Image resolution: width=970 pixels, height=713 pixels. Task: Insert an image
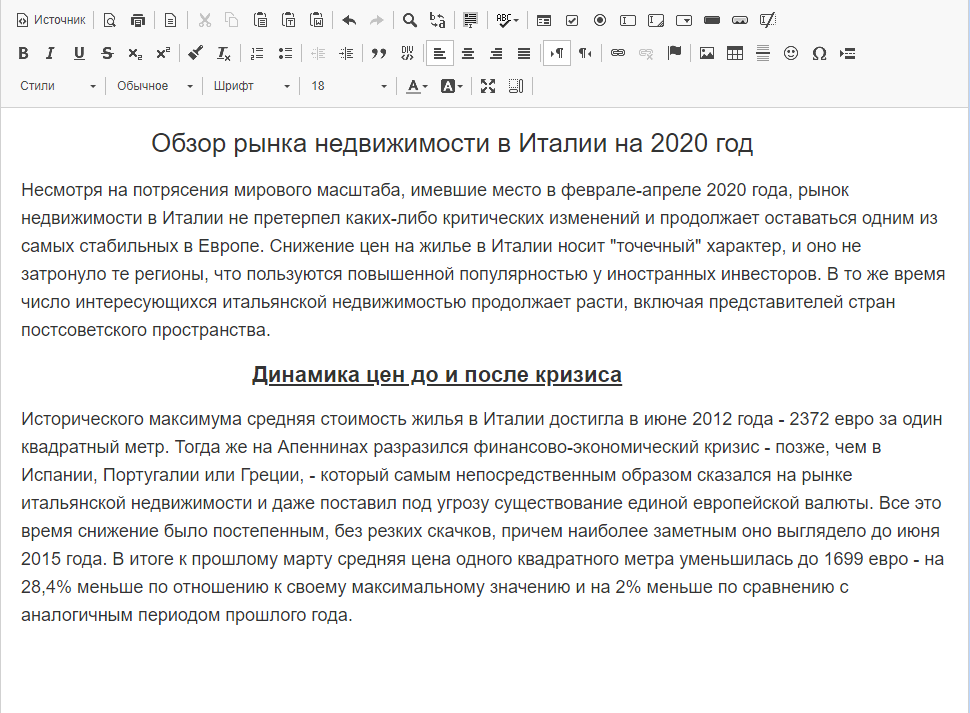tap(707, 53)
